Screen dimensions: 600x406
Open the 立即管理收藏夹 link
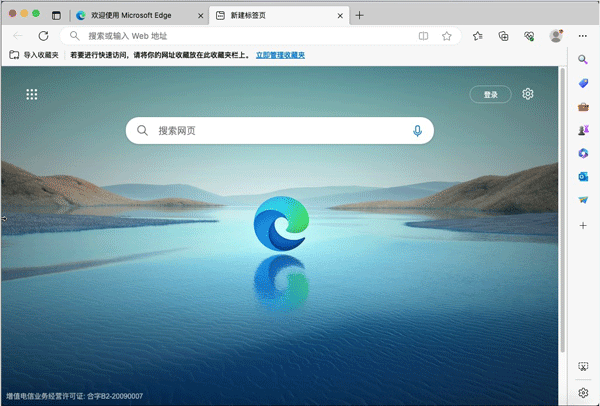click(280, 55)
